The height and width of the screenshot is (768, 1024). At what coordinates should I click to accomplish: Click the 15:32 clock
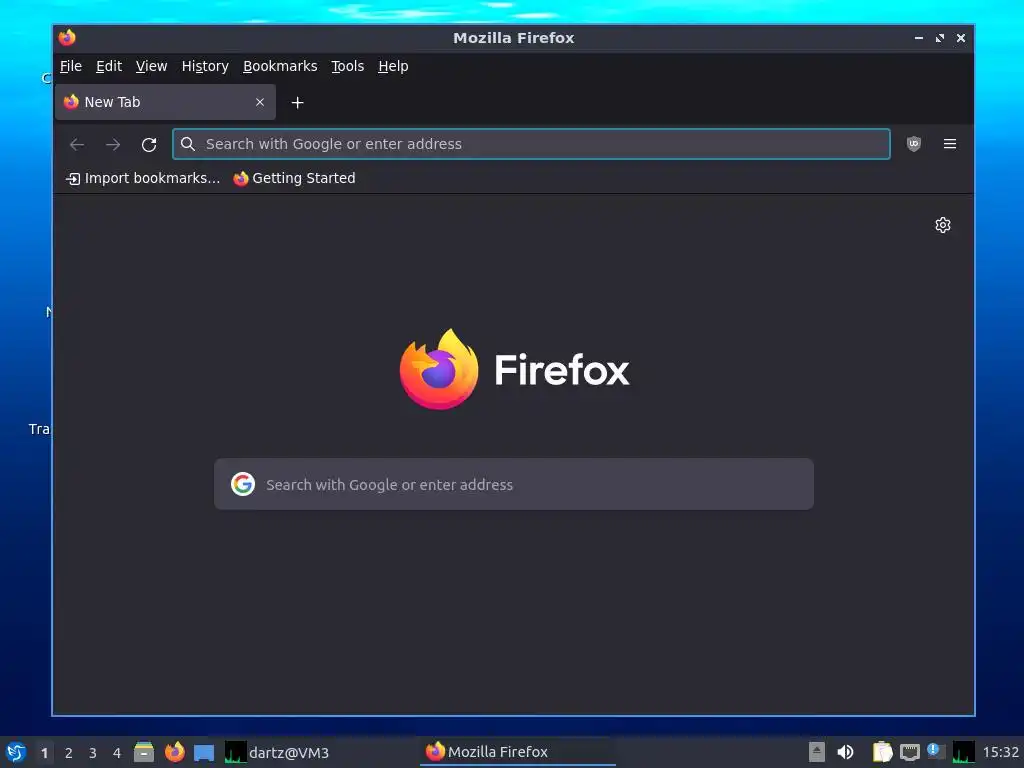(x=1000, y=752)
